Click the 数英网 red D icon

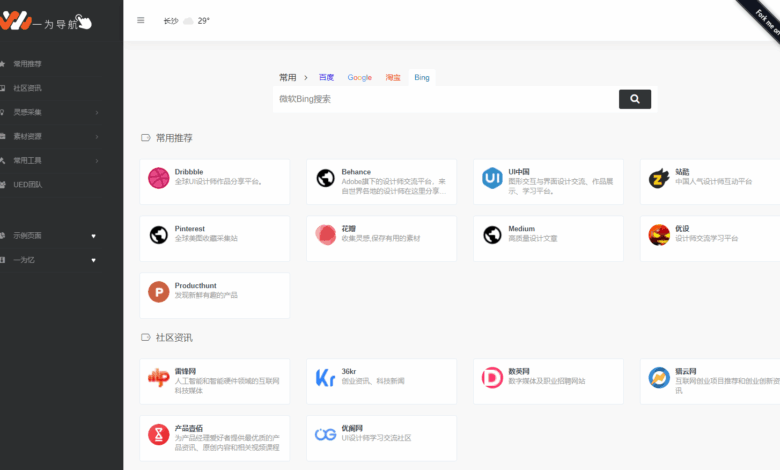pyautogui.click(x=492, y=378)
